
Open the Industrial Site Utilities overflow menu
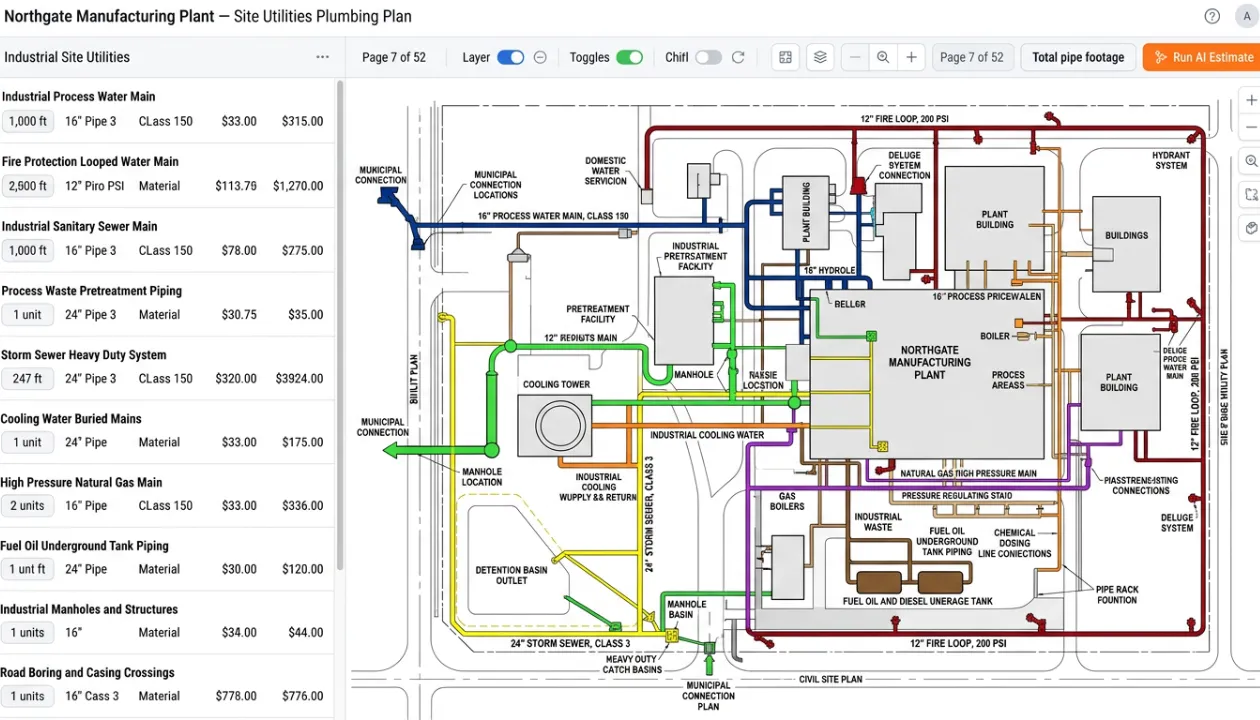coord(322,57)
